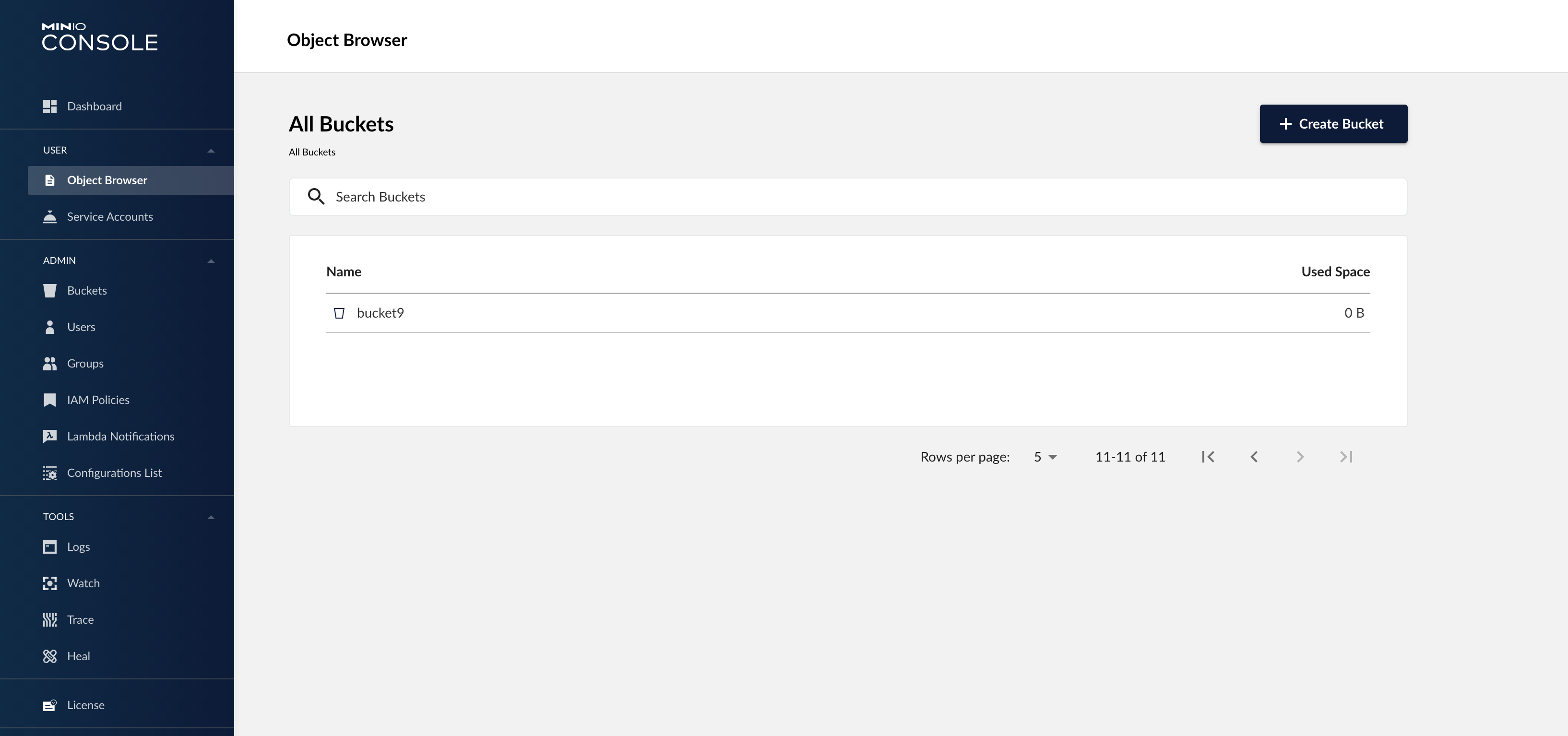Collapse the TOOLS section
The width and height of the screenshot is (1568, 736).
coord(211,517)
